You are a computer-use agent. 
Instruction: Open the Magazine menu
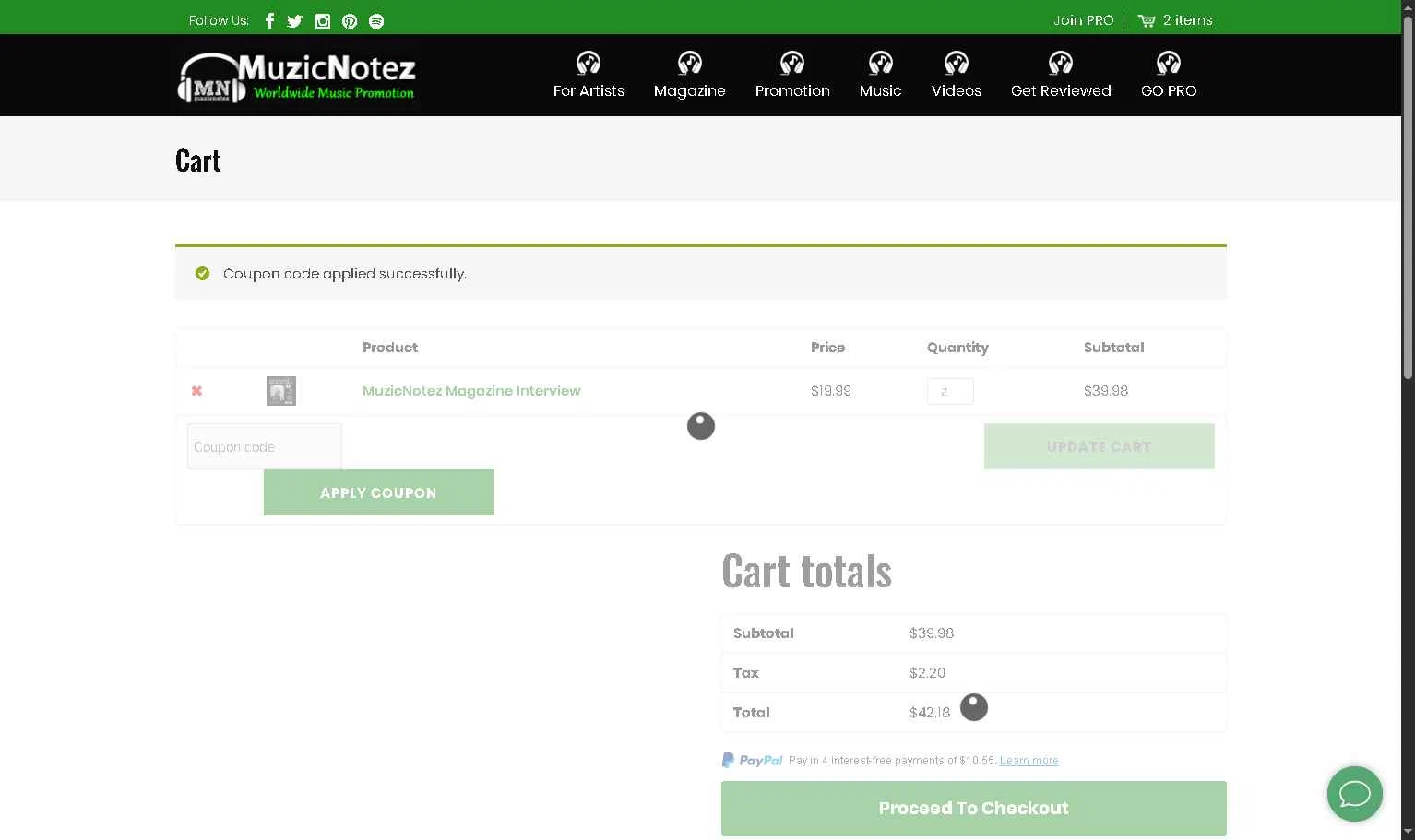[690, 90]
